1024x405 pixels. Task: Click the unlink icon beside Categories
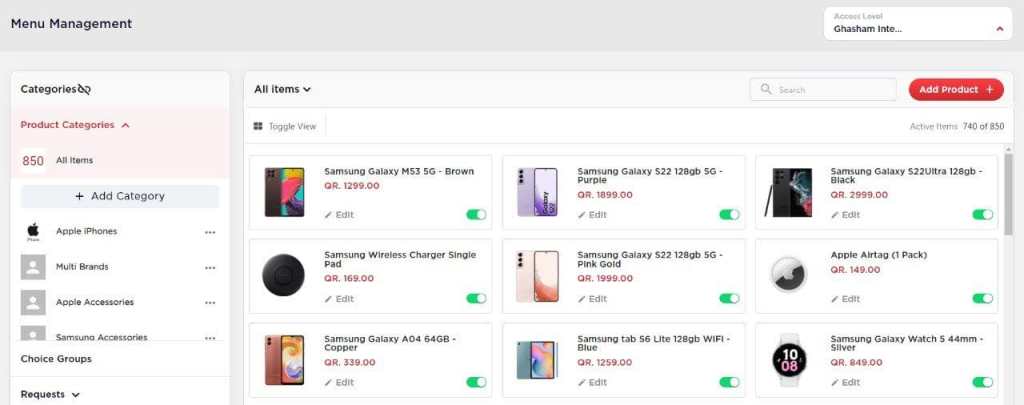[x=84, y=89]
